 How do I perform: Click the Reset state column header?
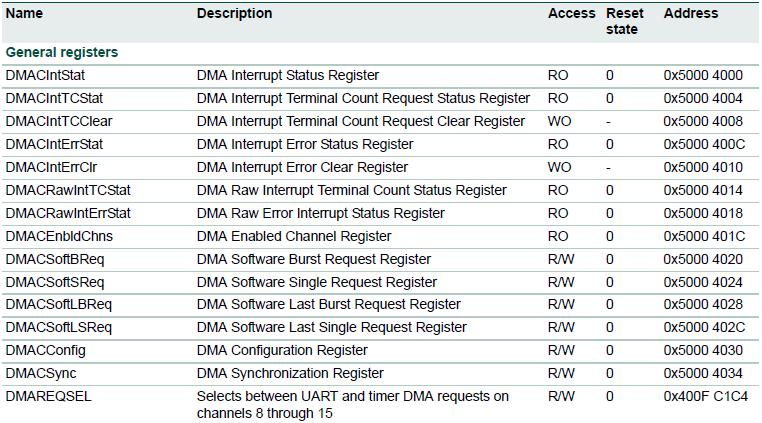(x=625, y=21)
